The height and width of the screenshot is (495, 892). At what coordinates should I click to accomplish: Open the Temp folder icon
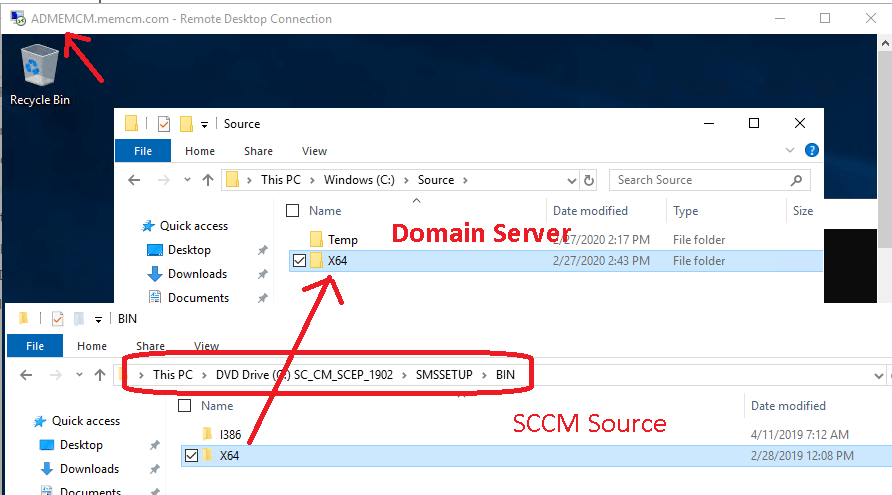[x=316, y=240]
